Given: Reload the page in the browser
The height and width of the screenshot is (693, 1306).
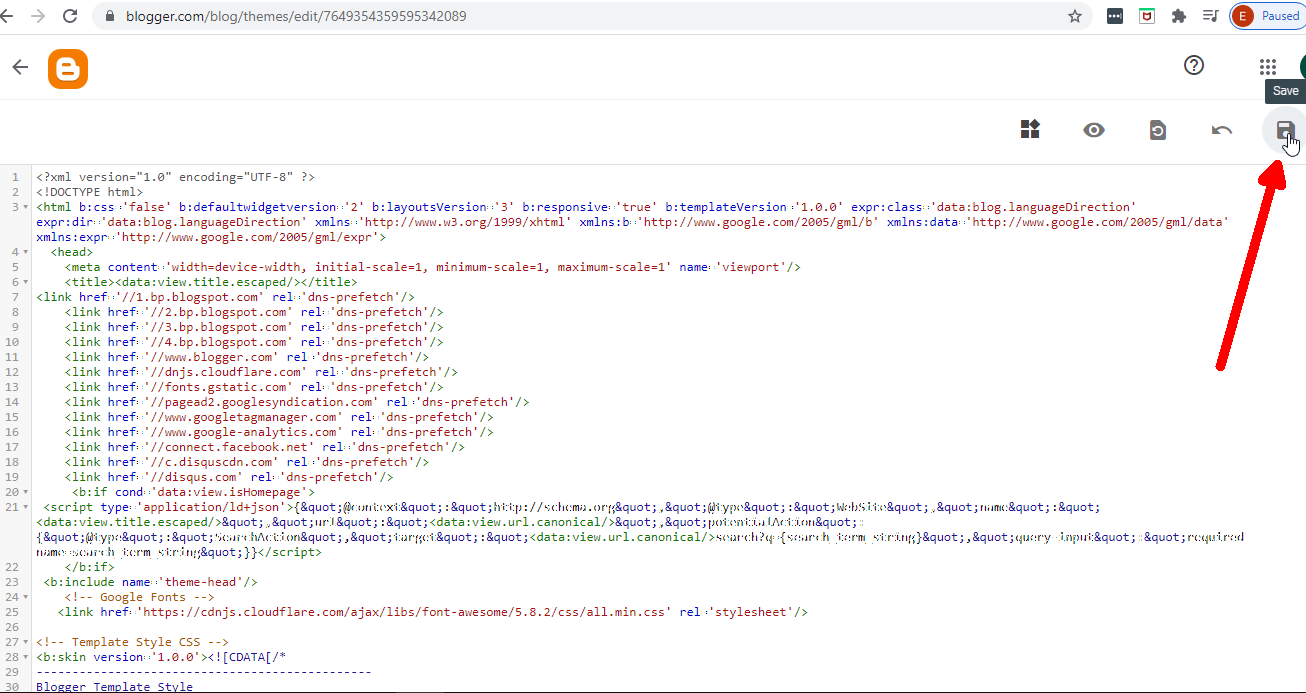Looking at the screenshot, I should [x=70, y=16].
